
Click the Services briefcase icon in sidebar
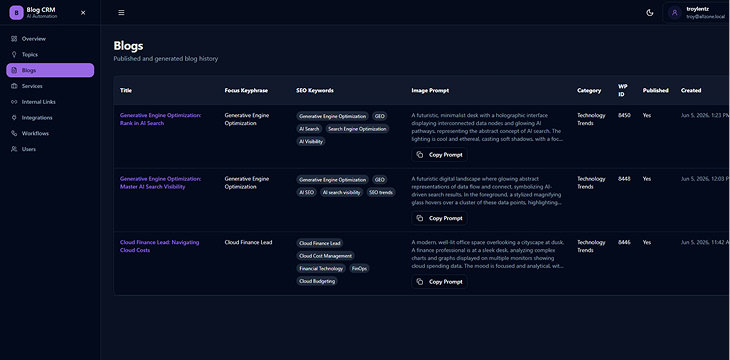(x=14, y=86)
